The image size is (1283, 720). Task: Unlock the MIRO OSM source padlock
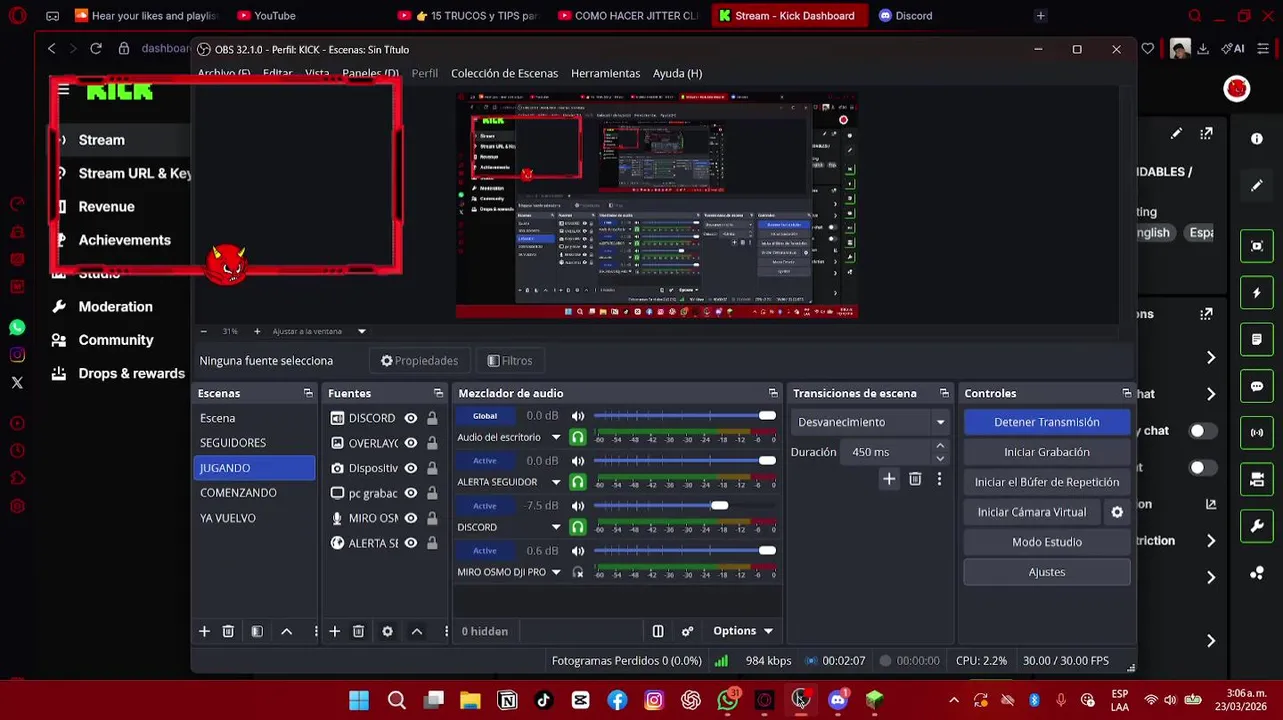coord(432,518)
